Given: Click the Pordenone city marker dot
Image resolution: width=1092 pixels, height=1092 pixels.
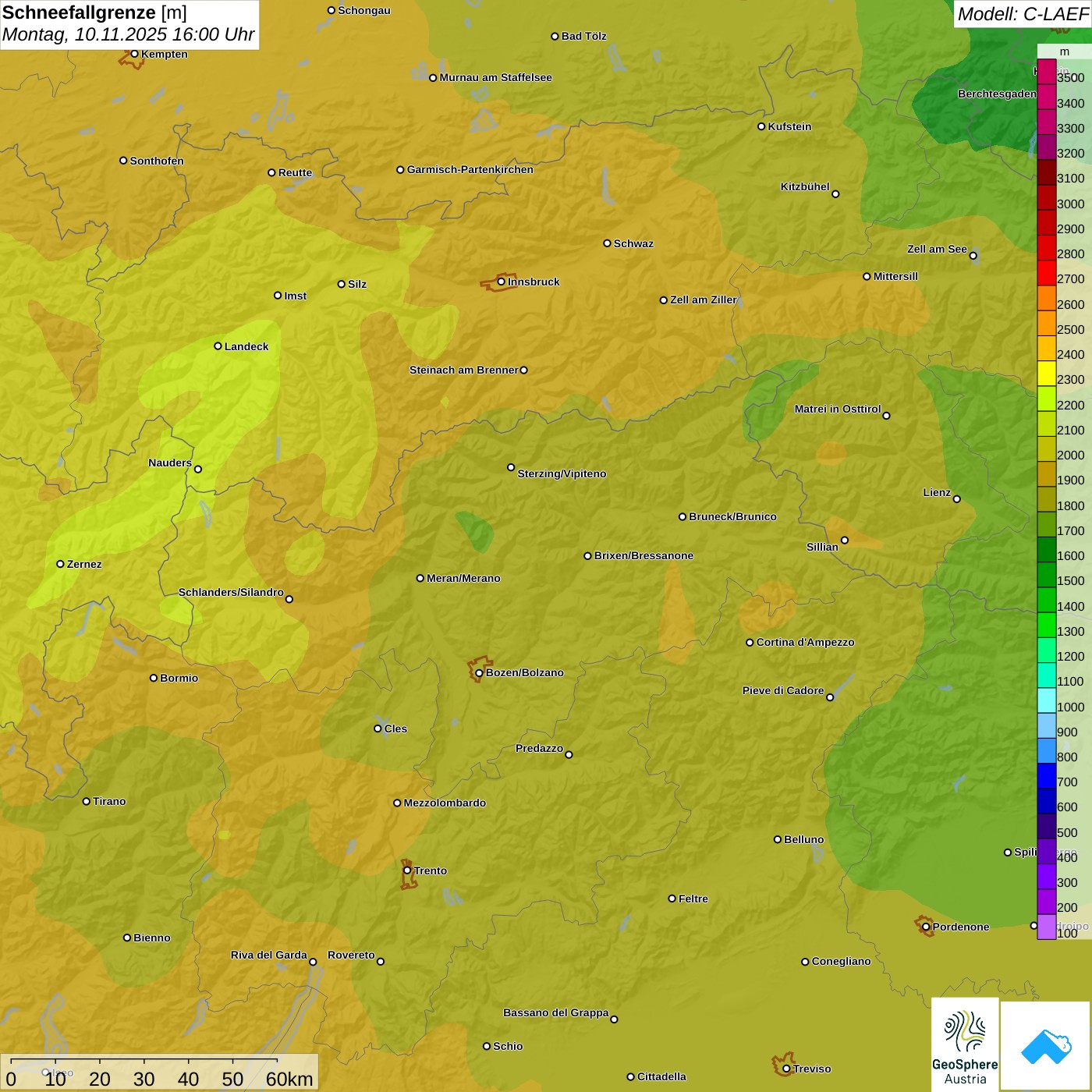Looking at the screenshot, I should point(926,927).
